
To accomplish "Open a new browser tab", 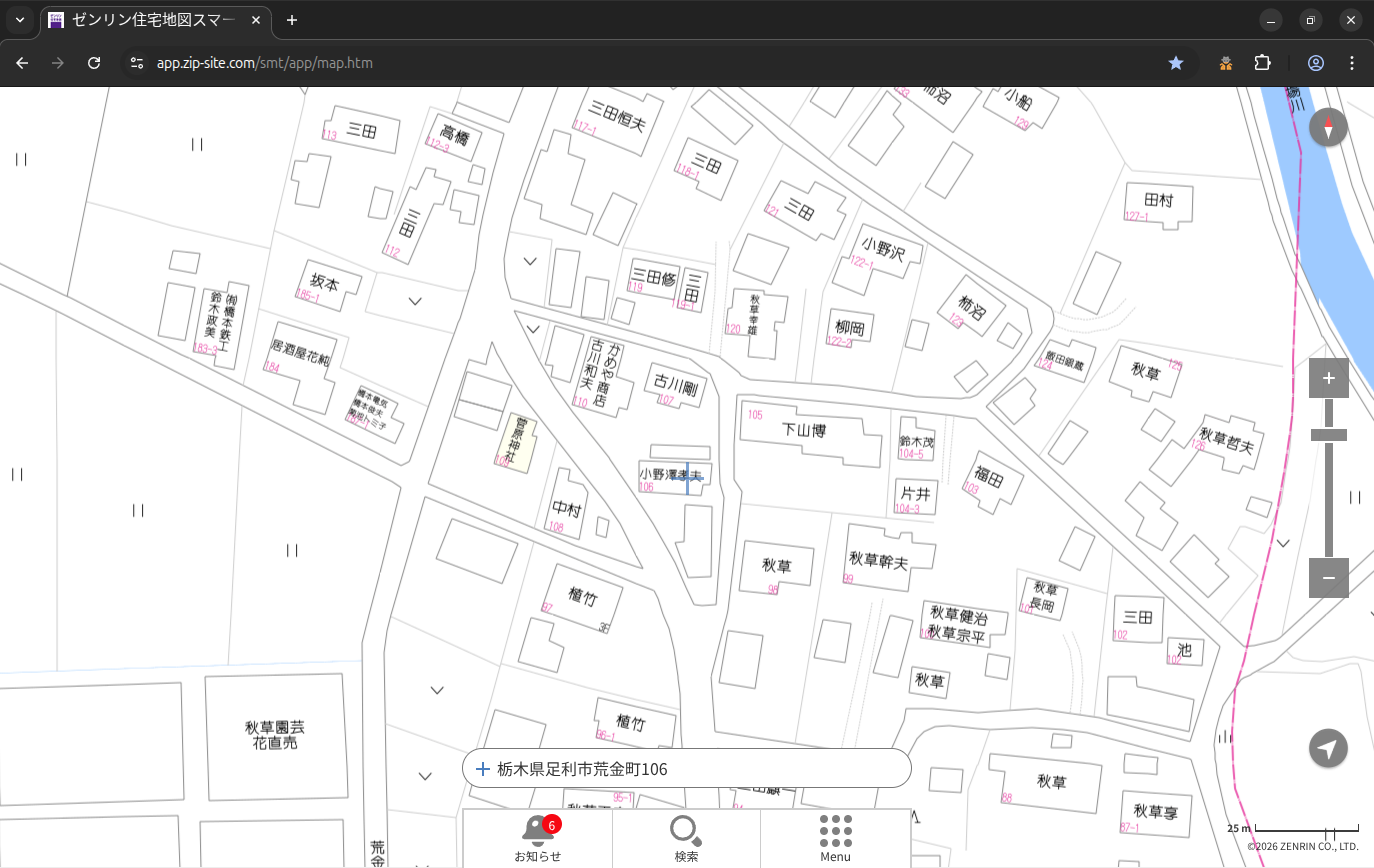I will click(292, 20).
